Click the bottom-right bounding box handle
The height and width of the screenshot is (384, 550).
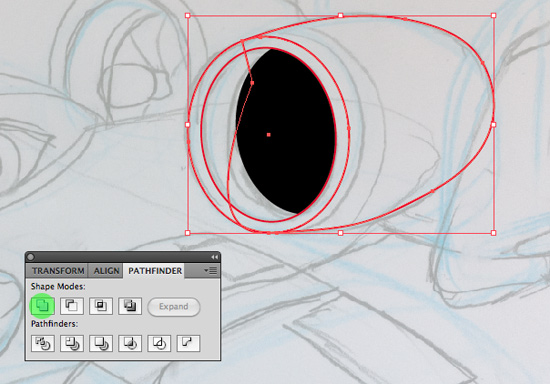[494, 233]
